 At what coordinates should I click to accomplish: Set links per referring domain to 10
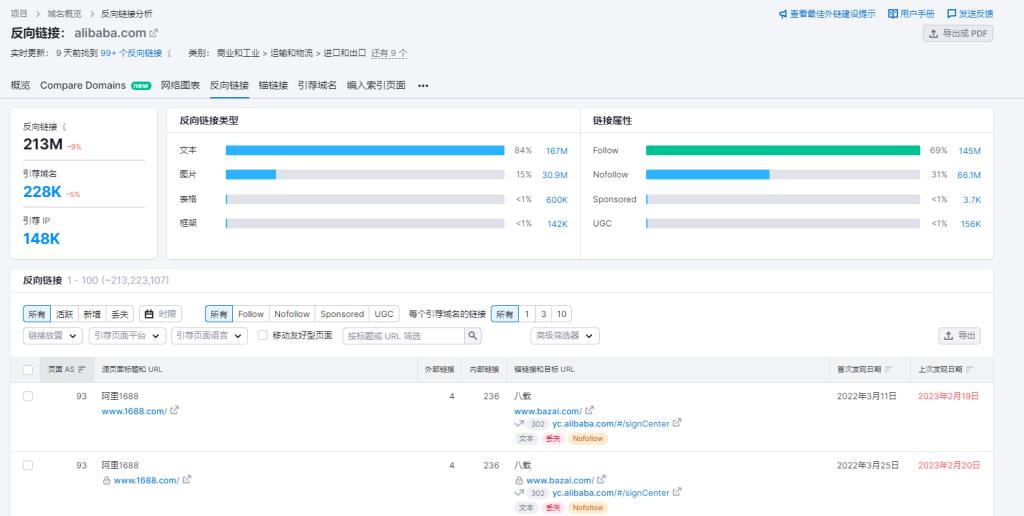coord(562,314)
